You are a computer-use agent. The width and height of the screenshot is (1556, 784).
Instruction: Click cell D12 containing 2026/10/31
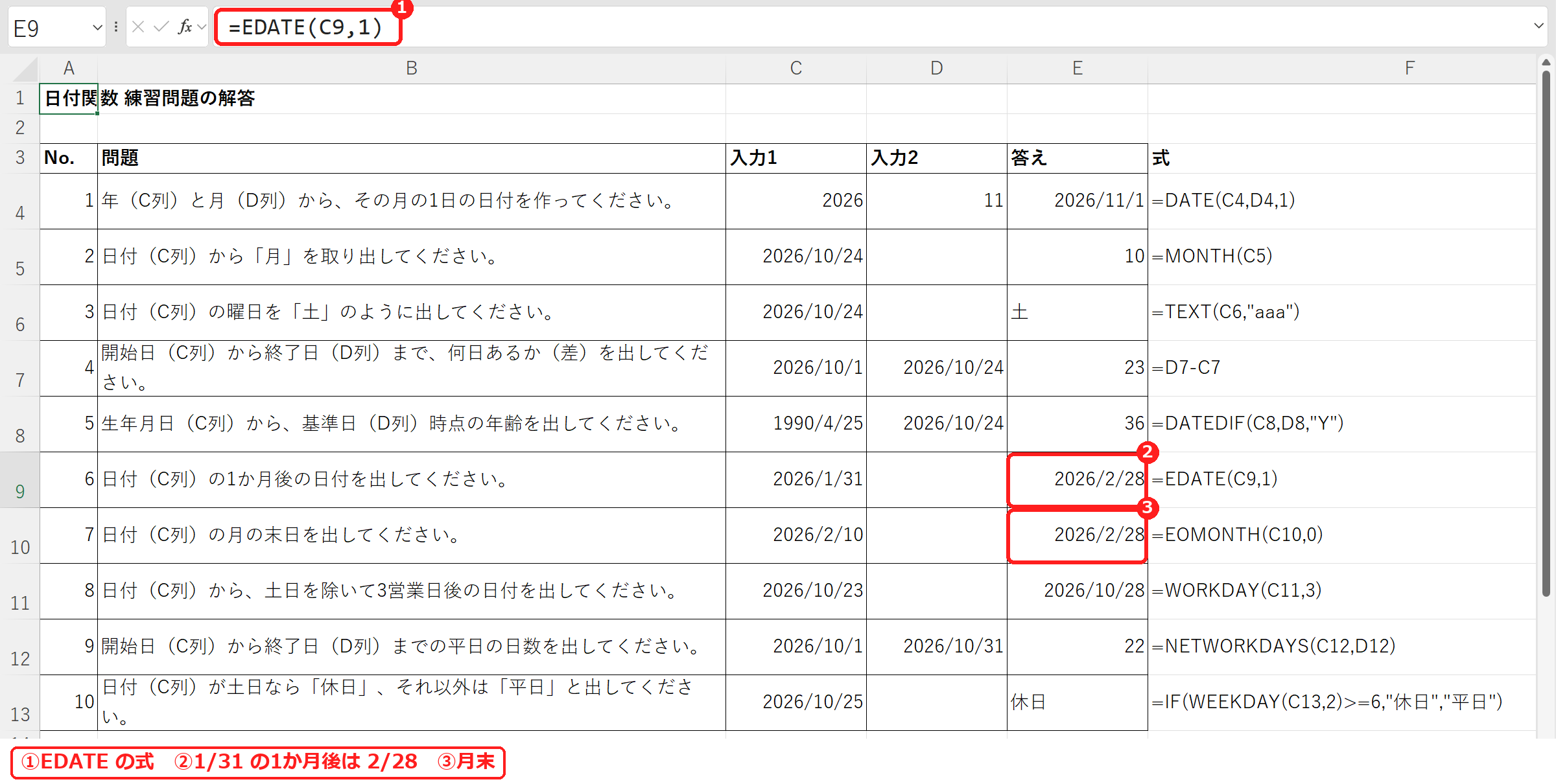[x=937, y=647]
